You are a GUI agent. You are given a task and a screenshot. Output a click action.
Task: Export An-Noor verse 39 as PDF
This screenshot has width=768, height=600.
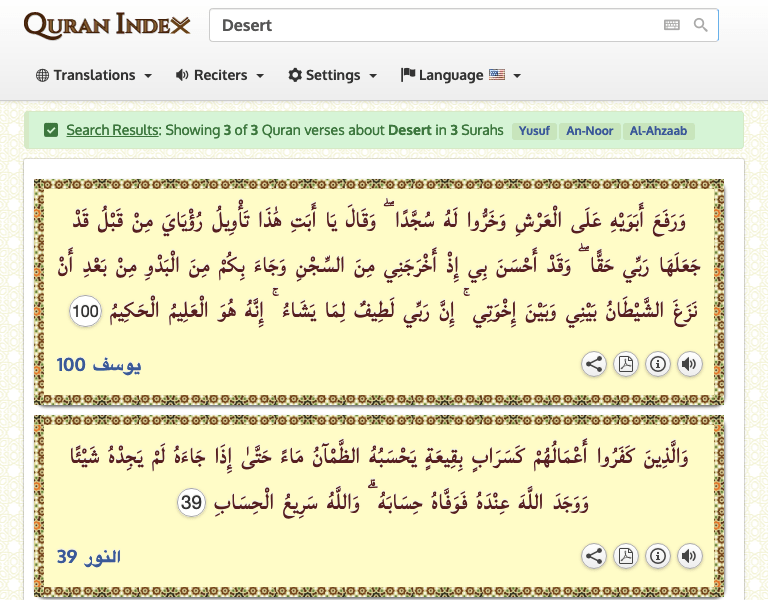626,557
